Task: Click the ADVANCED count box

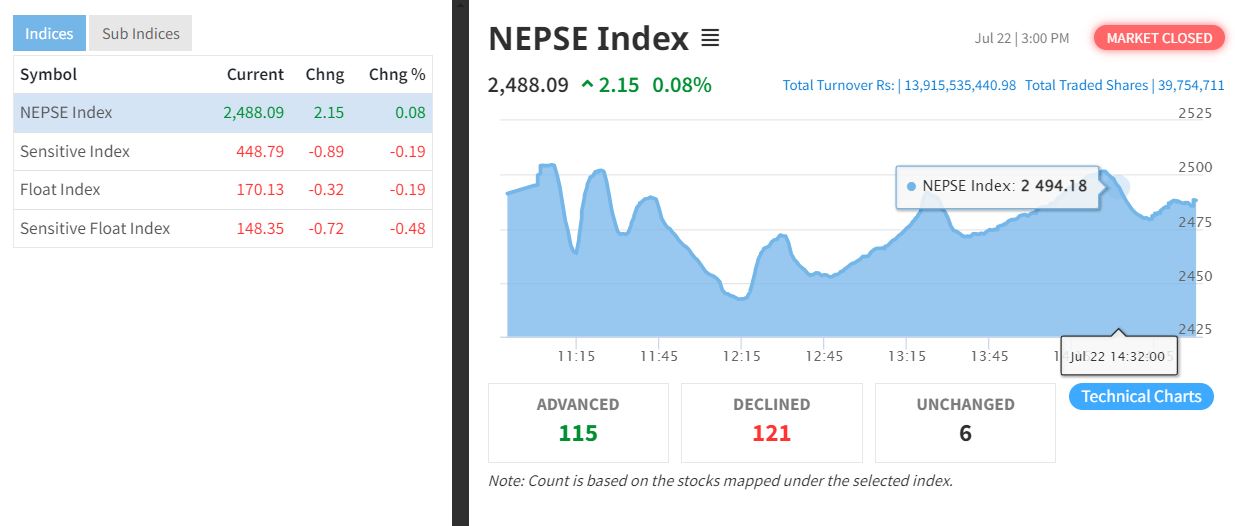Action: point(578,423)
